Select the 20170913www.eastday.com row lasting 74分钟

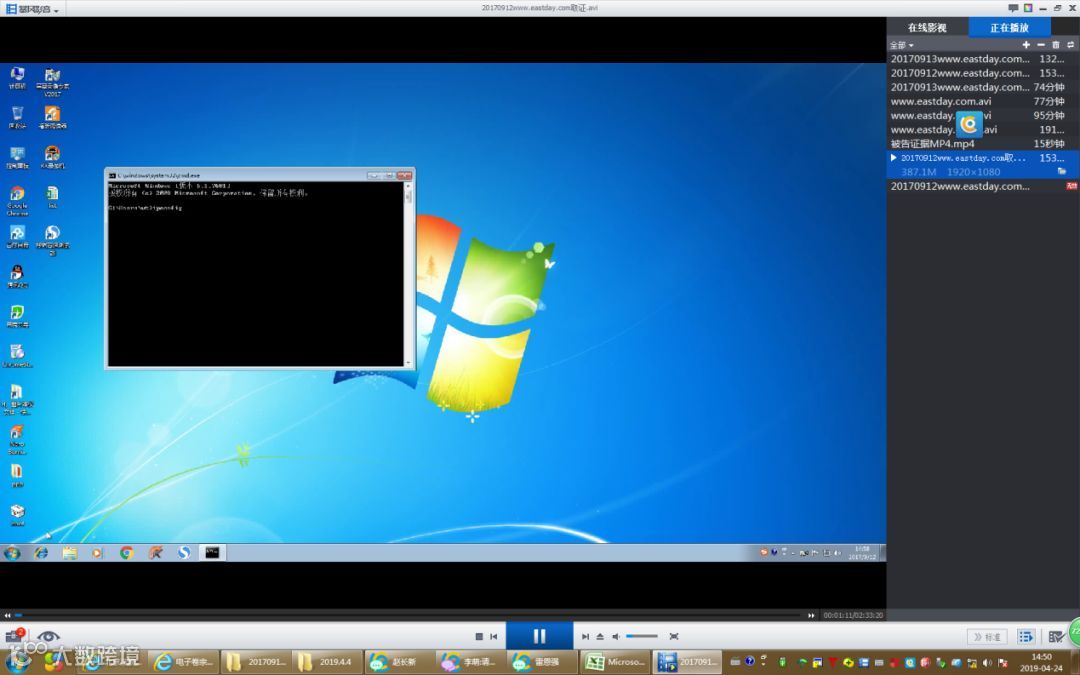tap(983, 87)
